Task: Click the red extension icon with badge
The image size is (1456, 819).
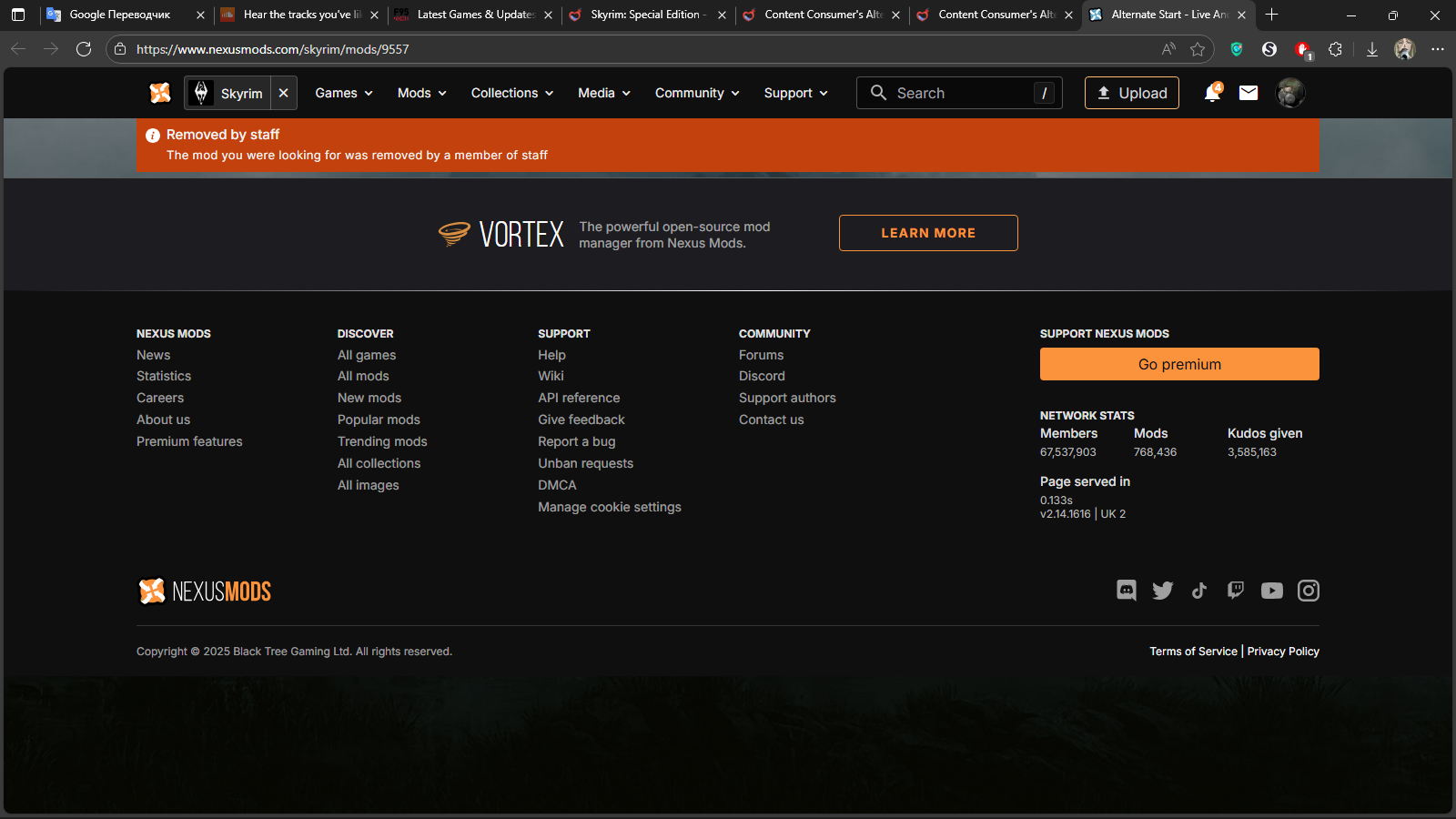Action: (1303, 50)
